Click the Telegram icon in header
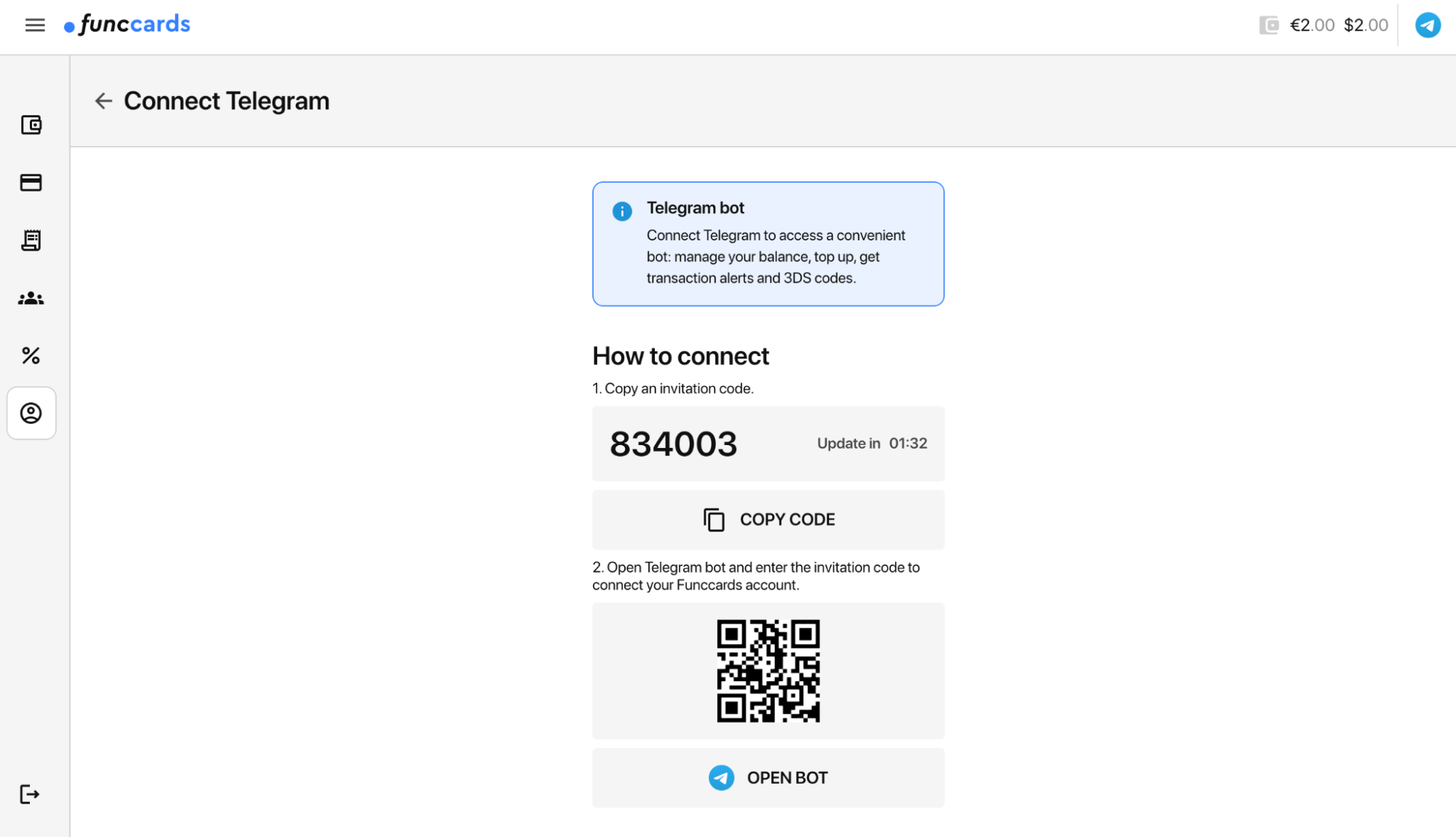Image resolution: width=1456 pixels, height=837 pixels. (1428, 25)
